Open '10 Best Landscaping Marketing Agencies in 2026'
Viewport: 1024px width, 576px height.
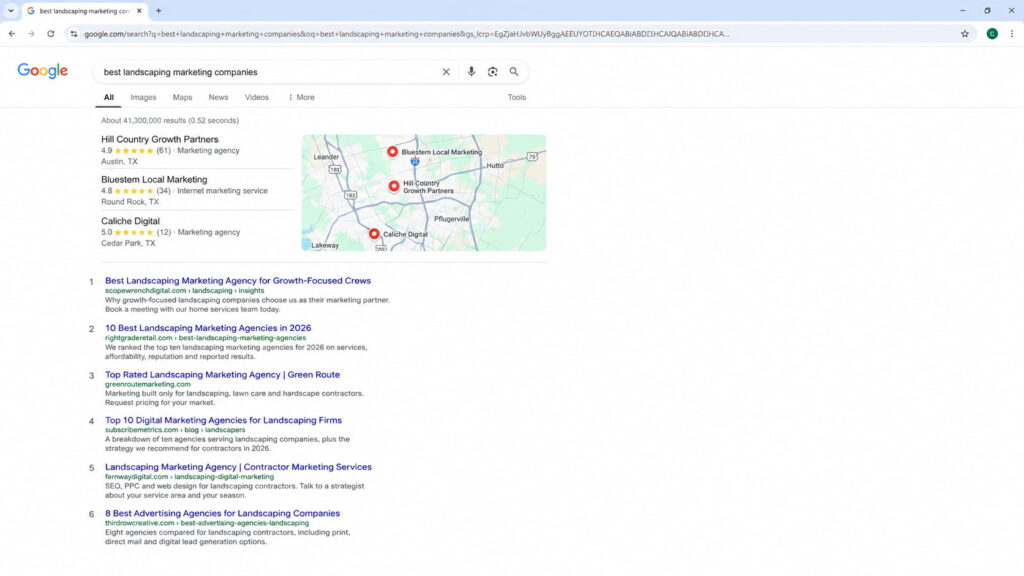point(208,328)
